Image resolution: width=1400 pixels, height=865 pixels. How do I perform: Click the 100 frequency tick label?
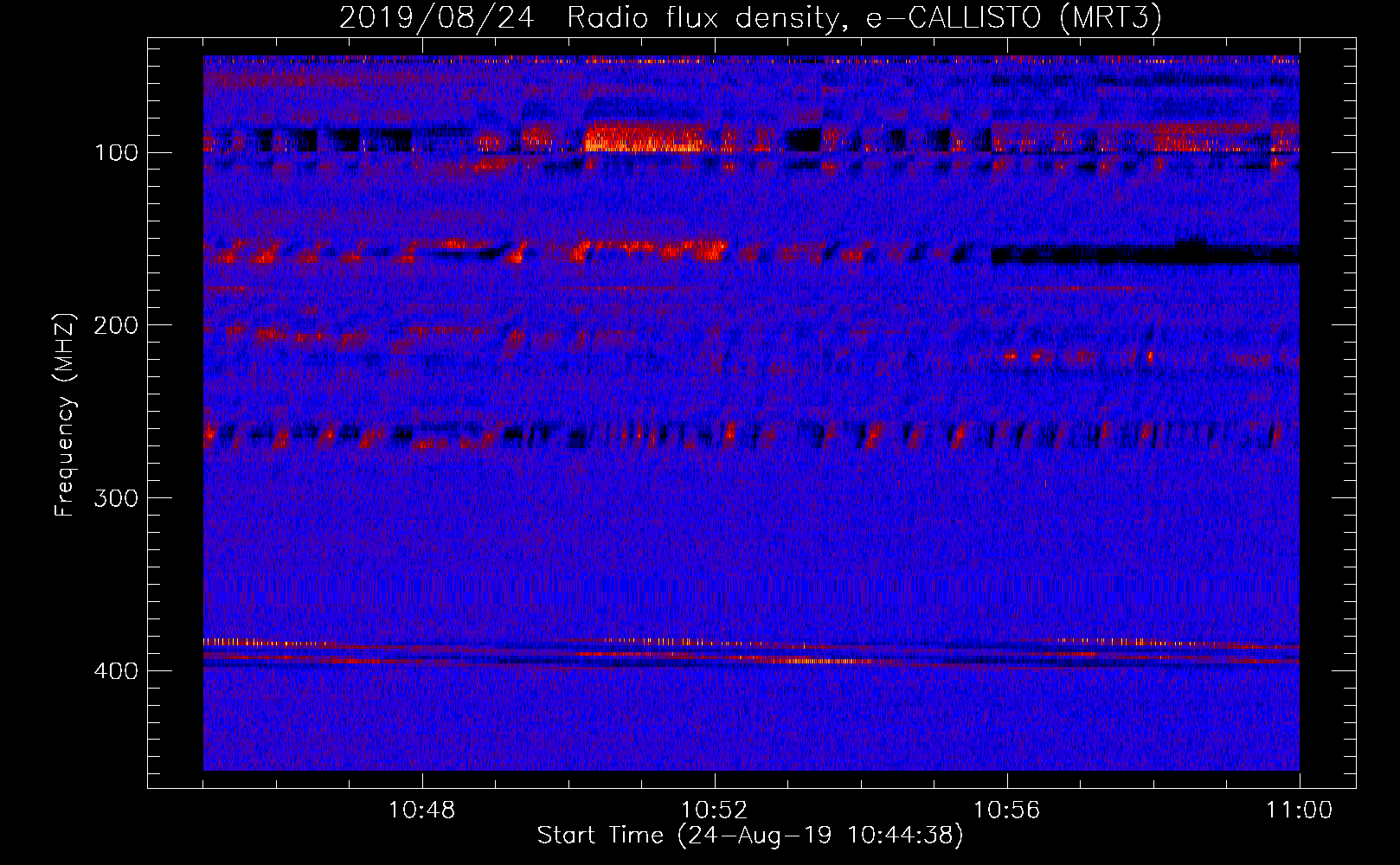coord(117,153)
